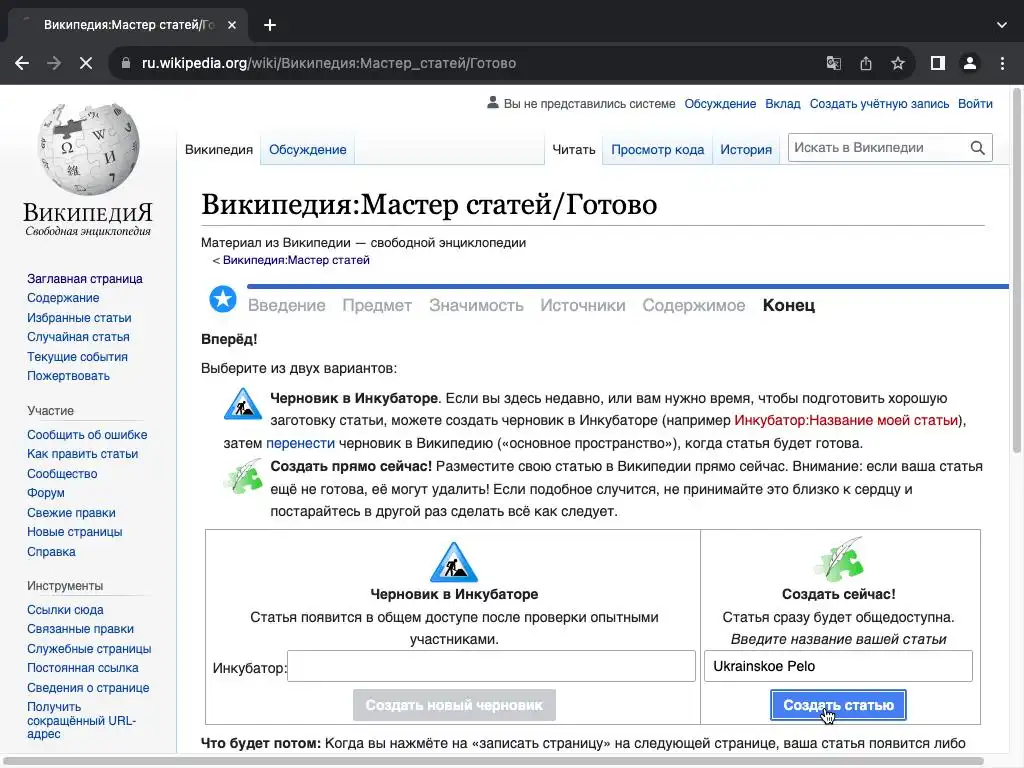This screenshot has height=768, width=1024.
Task: Click the Источники wizard step
Action: [x=583, y=305]
